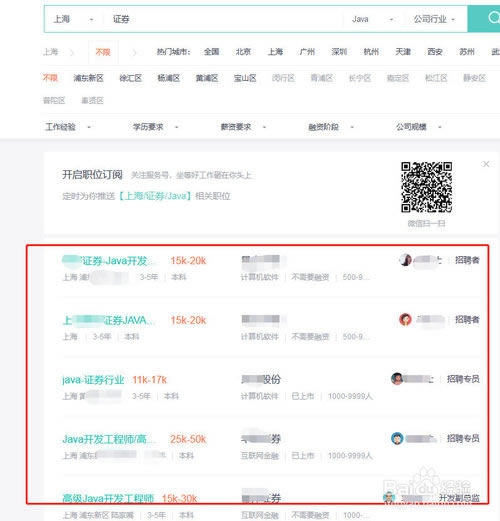Open the 证券-Java开发 job listing
Image resolution: width=500 pixels, height=521 pixels.
(x=109, y=261)
